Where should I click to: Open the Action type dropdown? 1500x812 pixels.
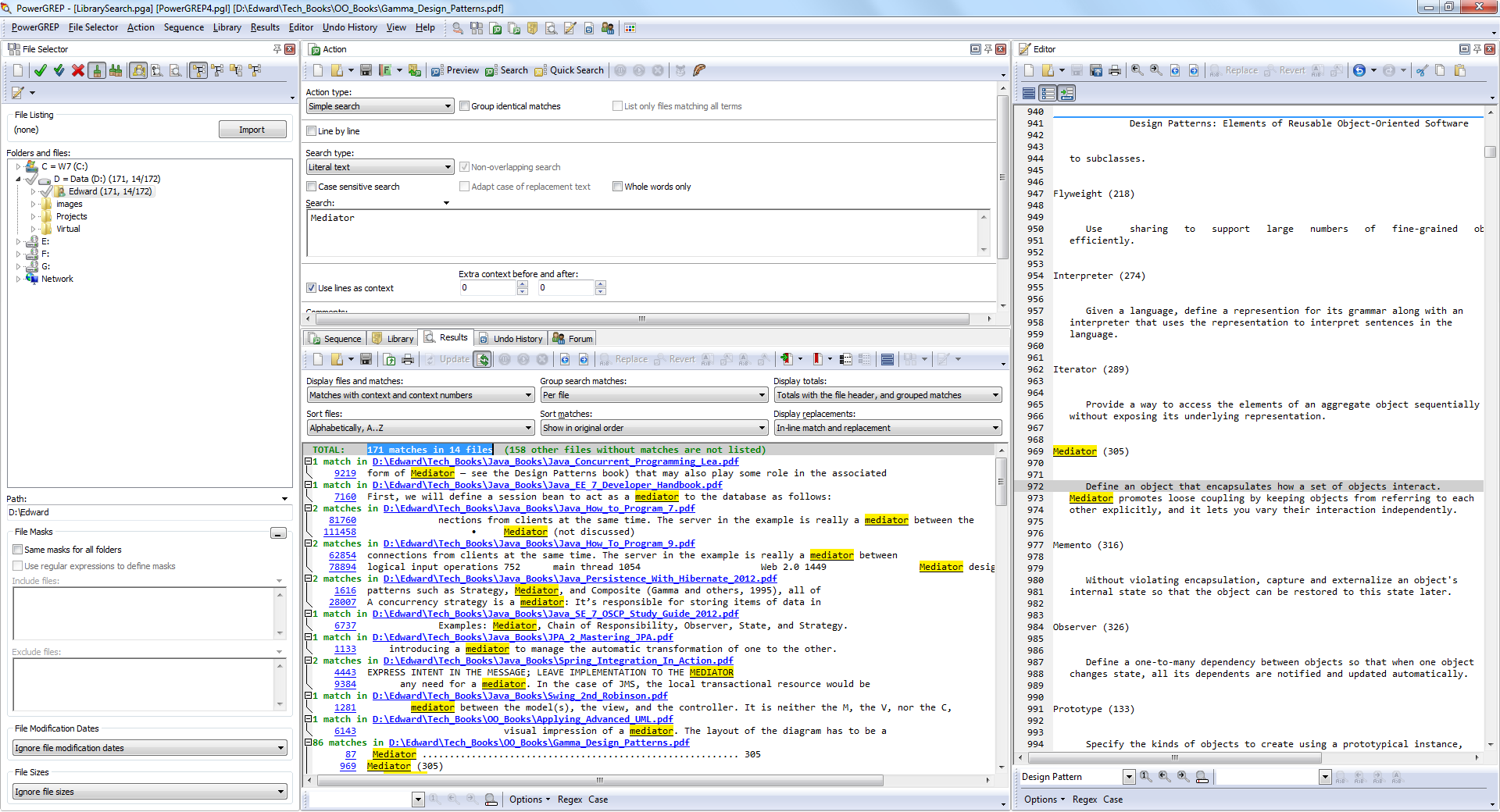[380, 106]
